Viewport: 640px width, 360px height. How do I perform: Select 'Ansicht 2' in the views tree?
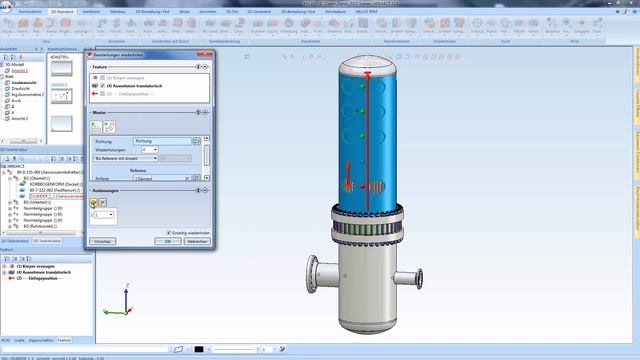click(x=20, y=118)
